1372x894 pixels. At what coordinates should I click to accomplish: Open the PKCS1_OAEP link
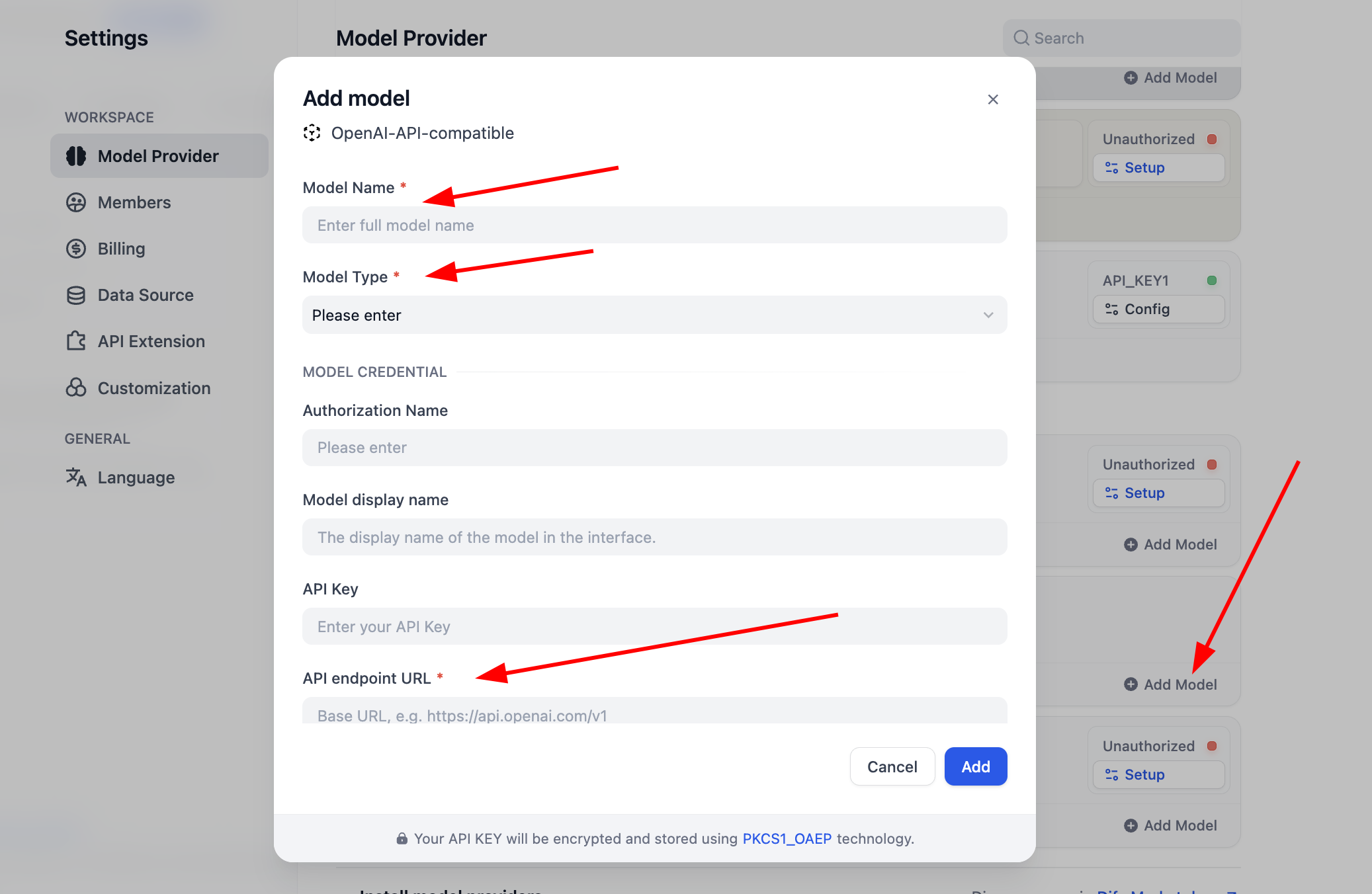coord(787,838)
